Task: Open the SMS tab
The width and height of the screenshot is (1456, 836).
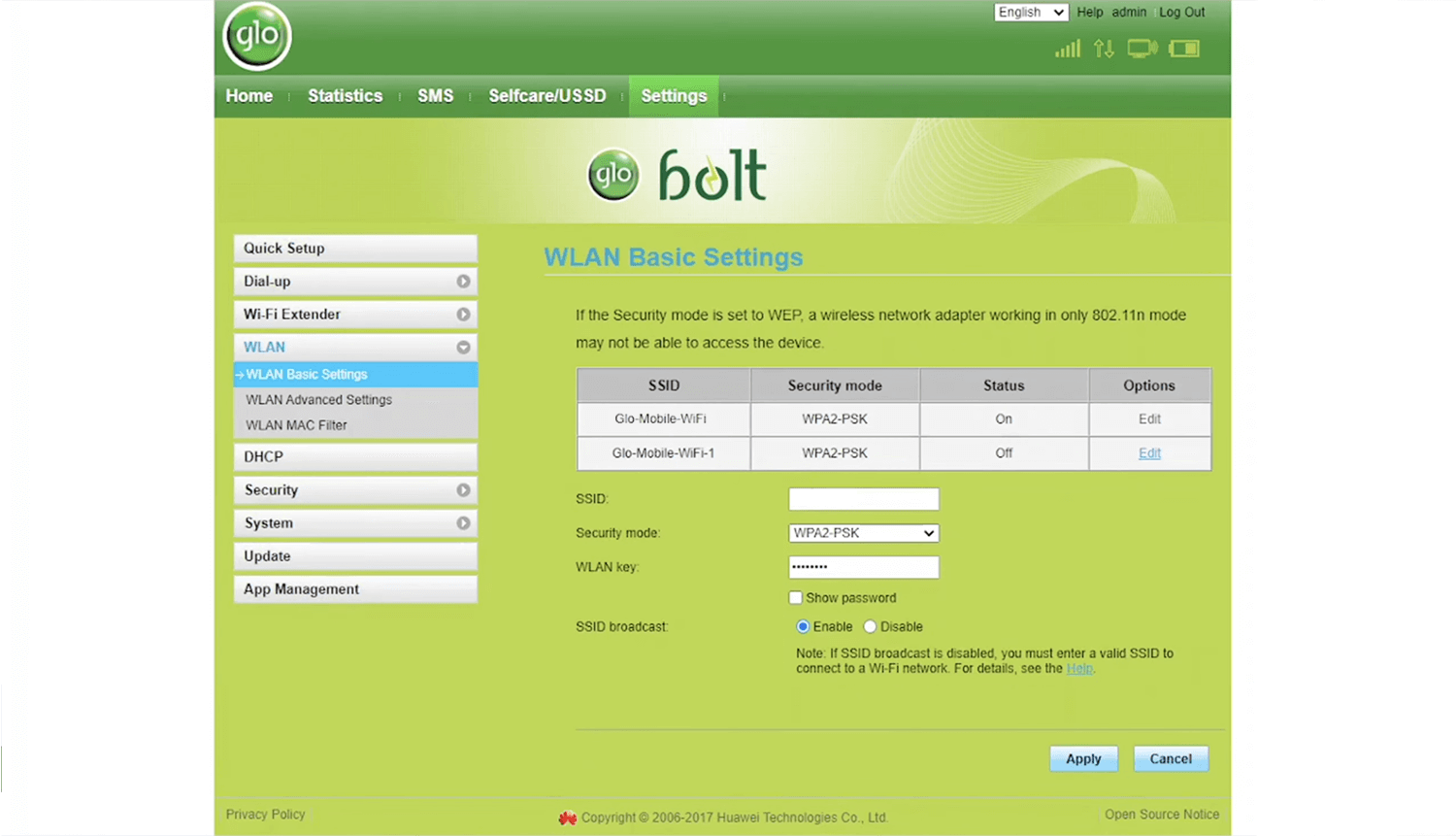Action: pos(435,96)
